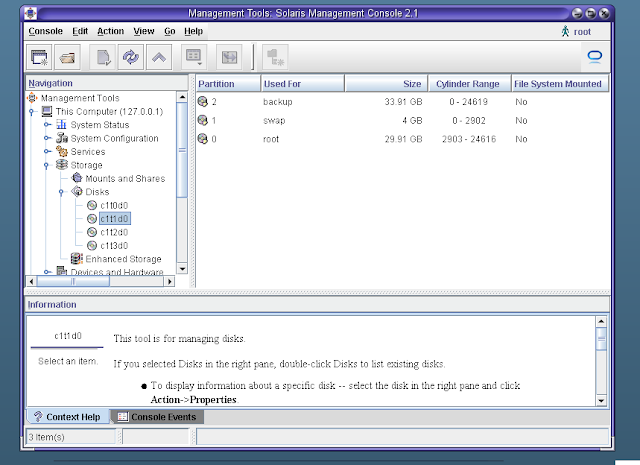Viewport: 640px width, 465px height.
Task: Click the navigation tree scroll-down arrow
Action: (x=182, y=269)
